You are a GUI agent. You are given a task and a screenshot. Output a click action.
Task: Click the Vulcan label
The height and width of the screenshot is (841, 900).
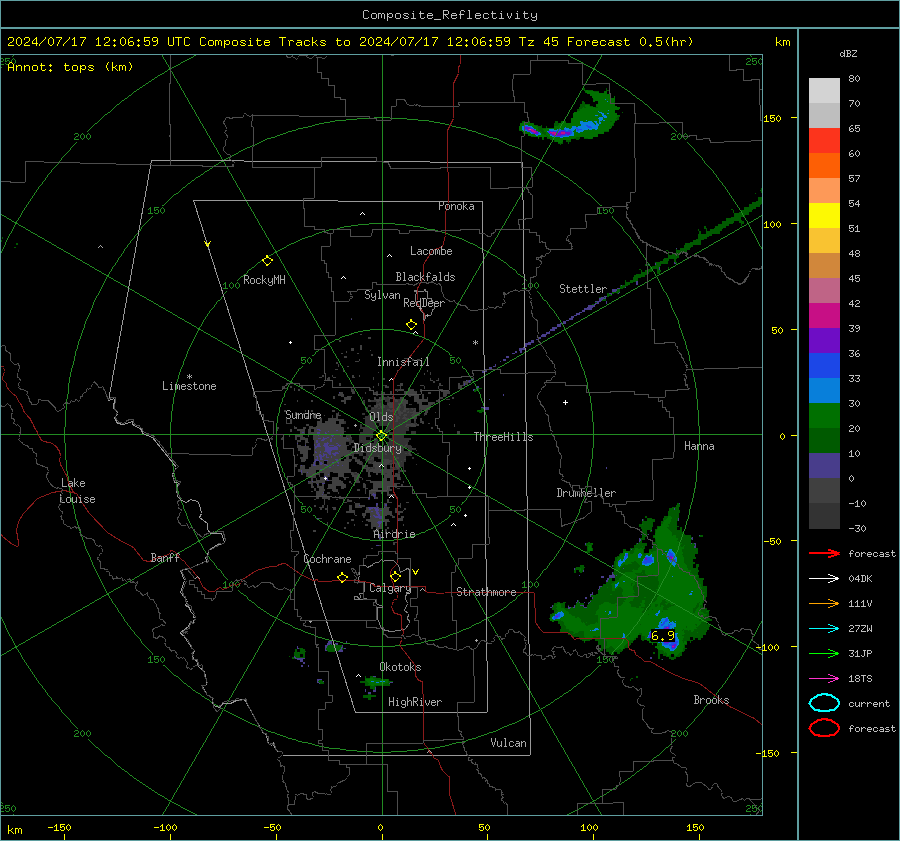coord(508,743)
